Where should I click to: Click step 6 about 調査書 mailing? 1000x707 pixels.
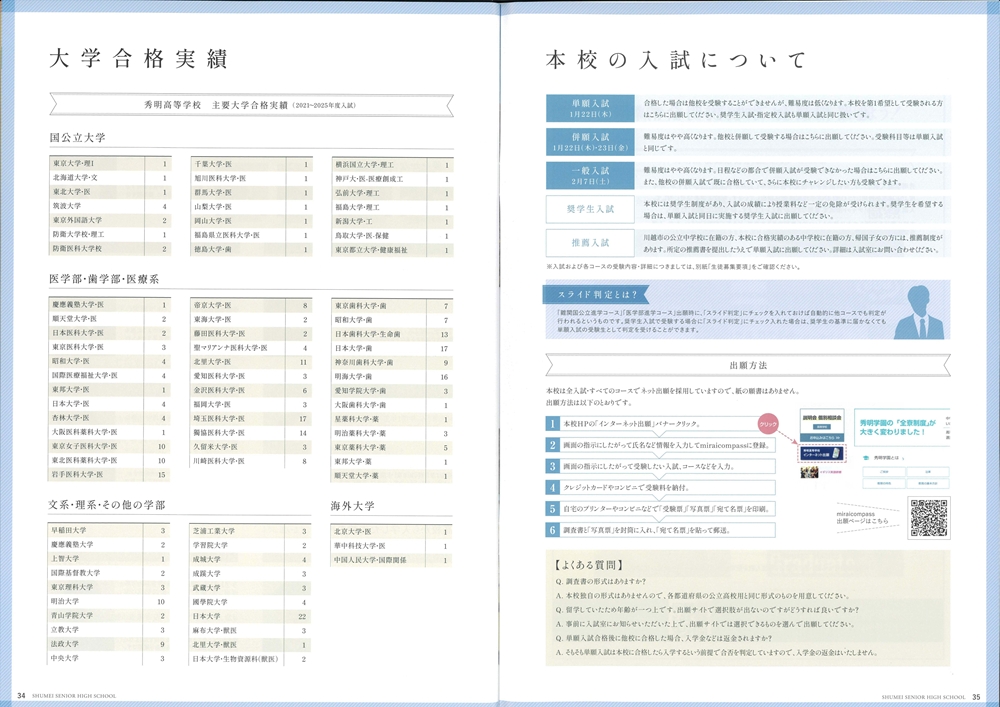[660, 530]
